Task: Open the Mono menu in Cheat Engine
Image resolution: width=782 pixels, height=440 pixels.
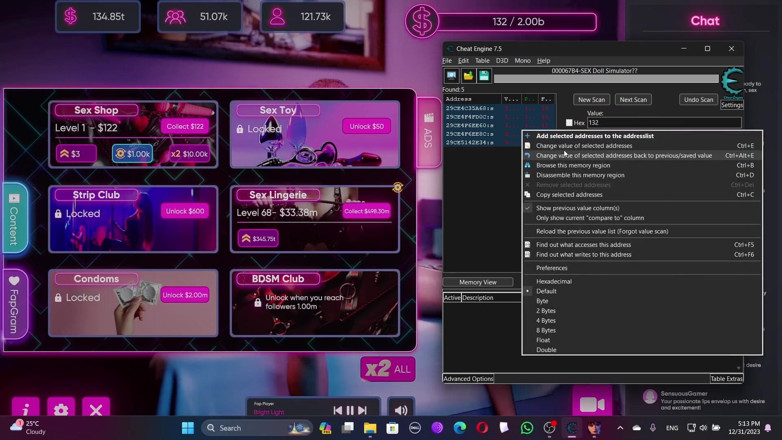Action: [522, 61]
